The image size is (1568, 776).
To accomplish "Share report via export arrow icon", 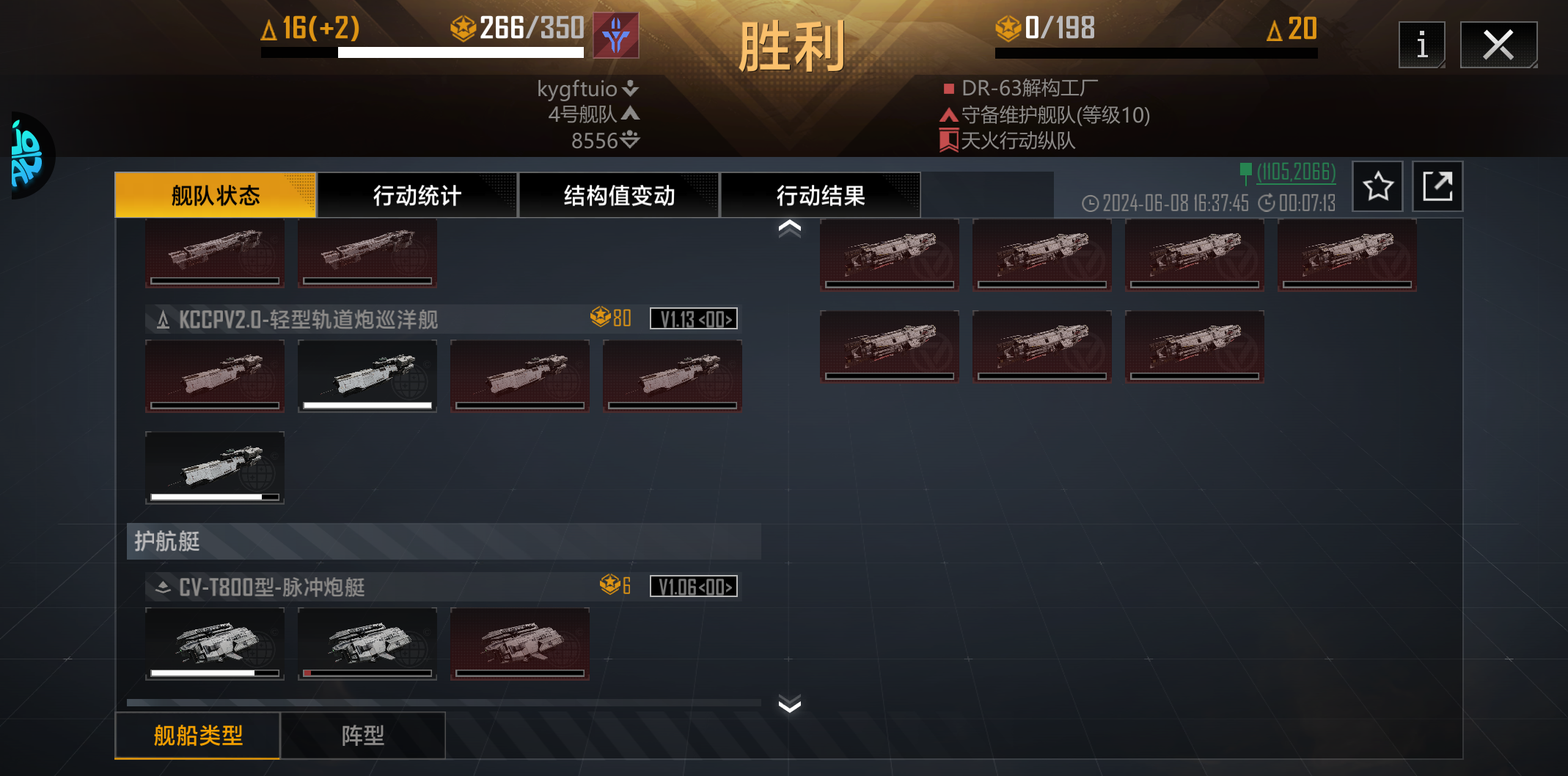I will [x=1437, y=186].
